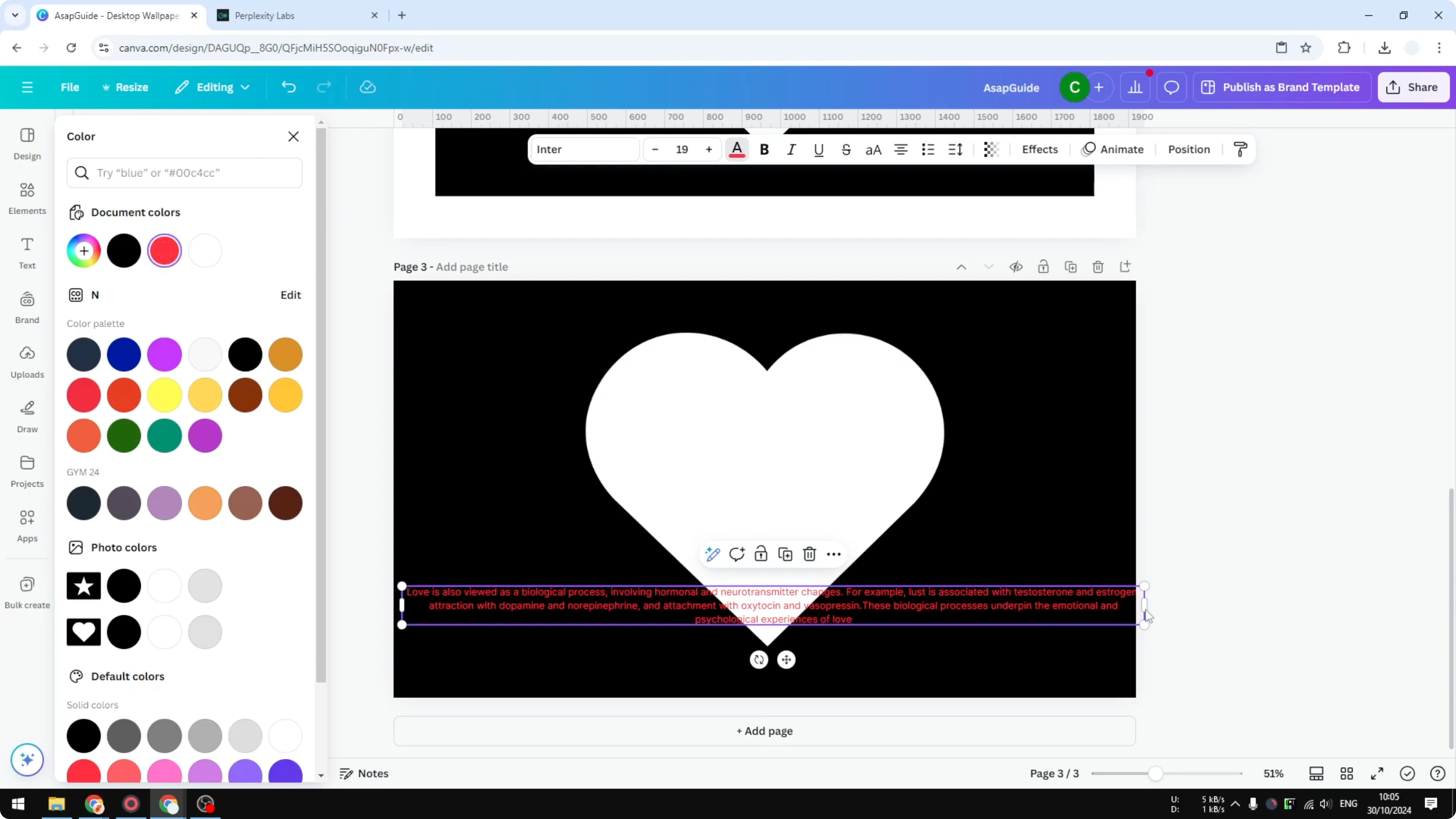This screenshot has width=1456, height=819.
Task: Hide page 3 using the eye icon
Action: [1016, 267]
